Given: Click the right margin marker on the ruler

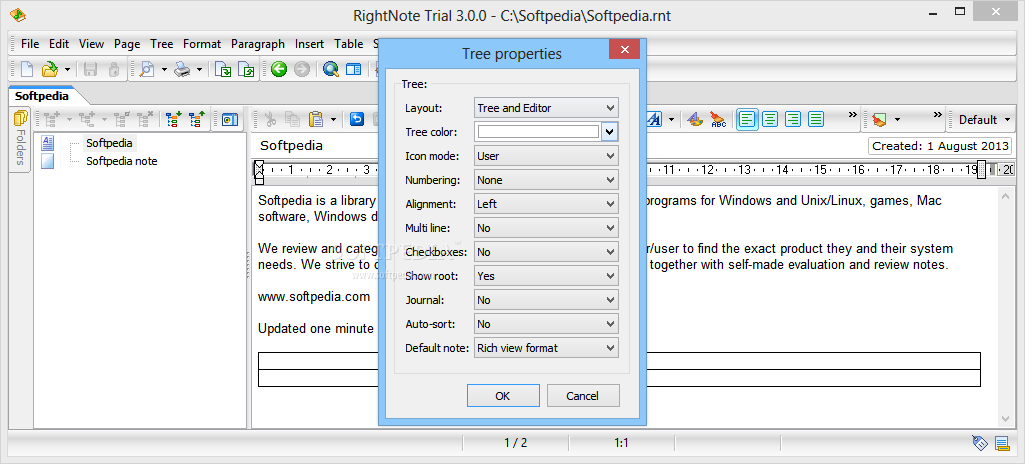Looking at the screenshot, I should pyautogui.click(x=981, y=170).
